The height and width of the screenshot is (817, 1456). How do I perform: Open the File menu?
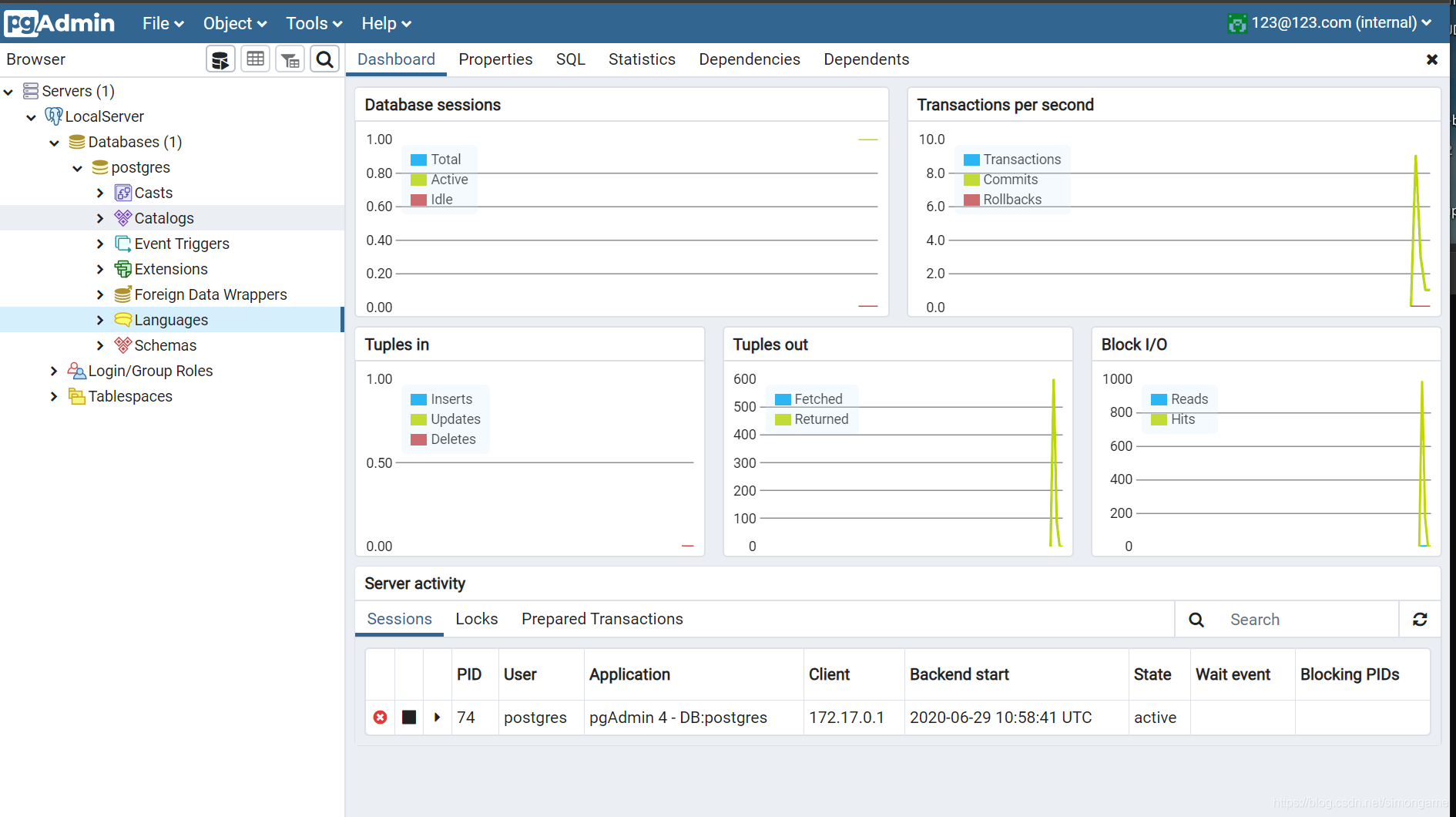(x=163, y=23)
